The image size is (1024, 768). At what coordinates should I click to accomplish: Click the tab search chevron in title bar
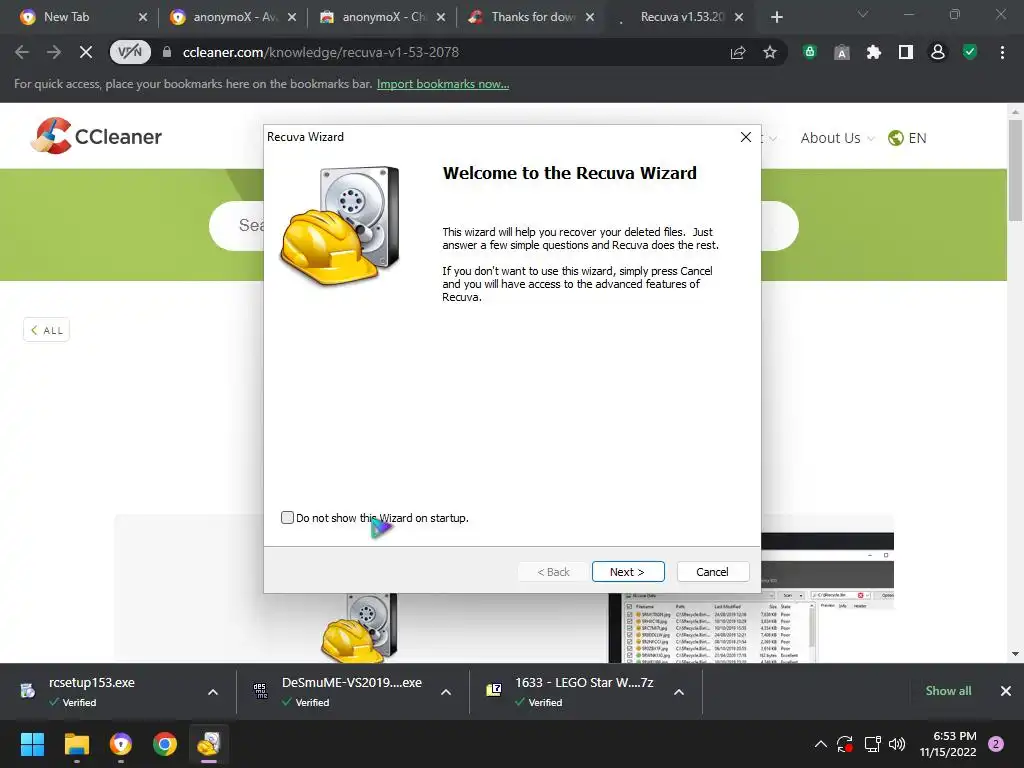click(x=863, y=14)
